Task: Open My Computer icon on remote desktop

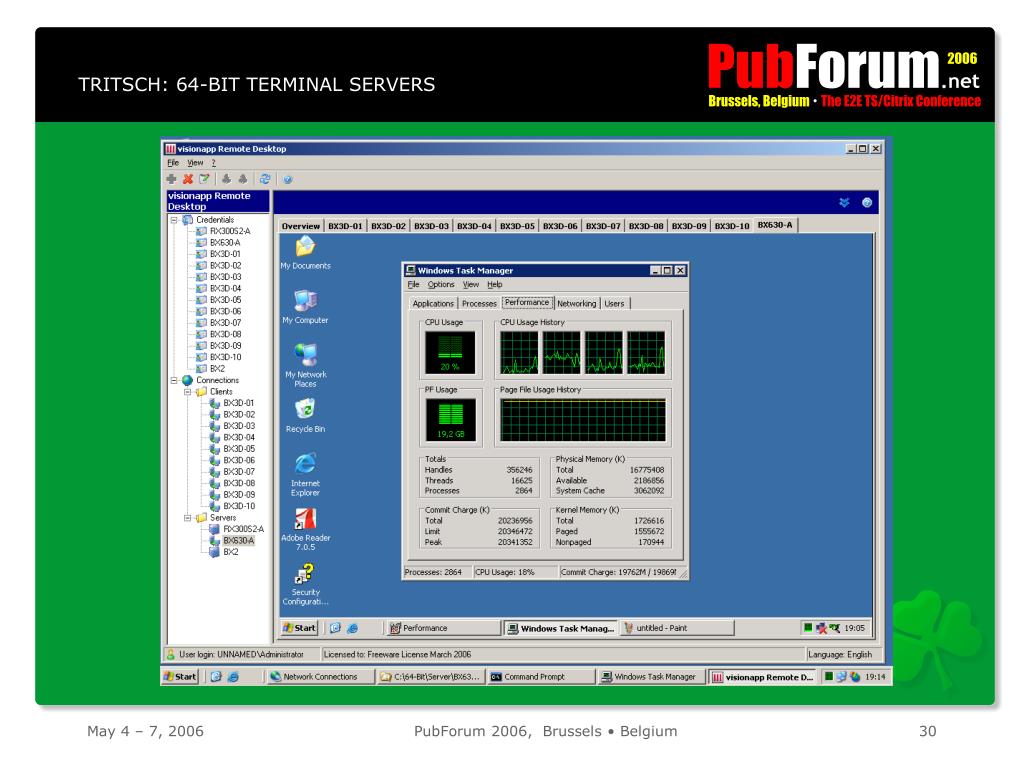Action: [x=305, y=307]
